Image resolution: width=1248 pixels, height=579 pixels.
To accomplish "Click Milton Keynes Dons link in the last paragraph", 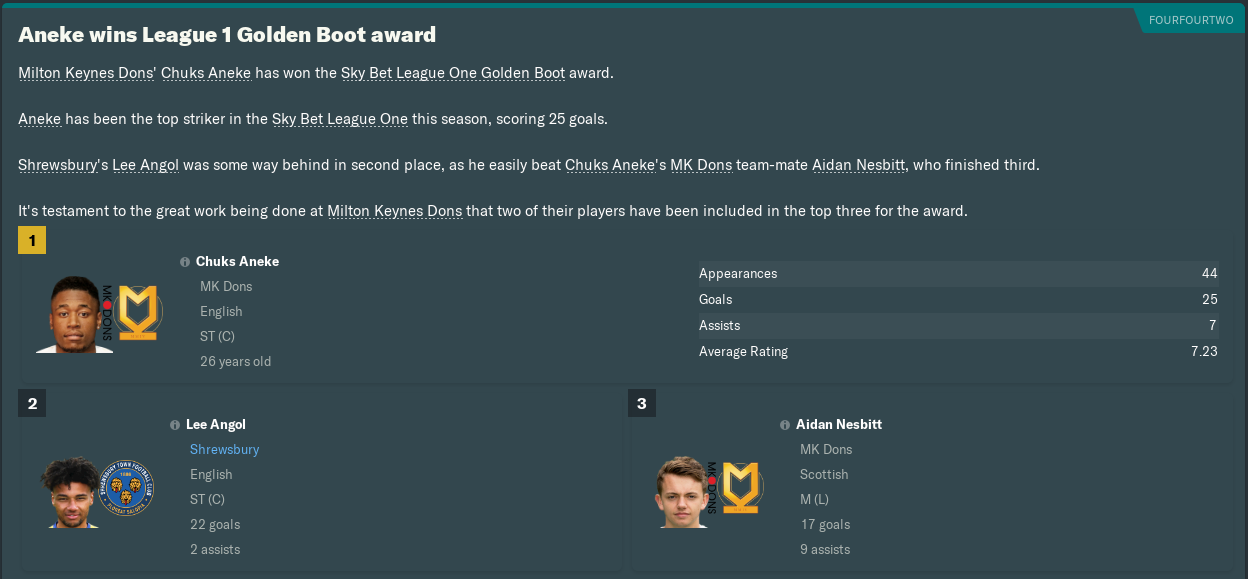I will 394,211.
